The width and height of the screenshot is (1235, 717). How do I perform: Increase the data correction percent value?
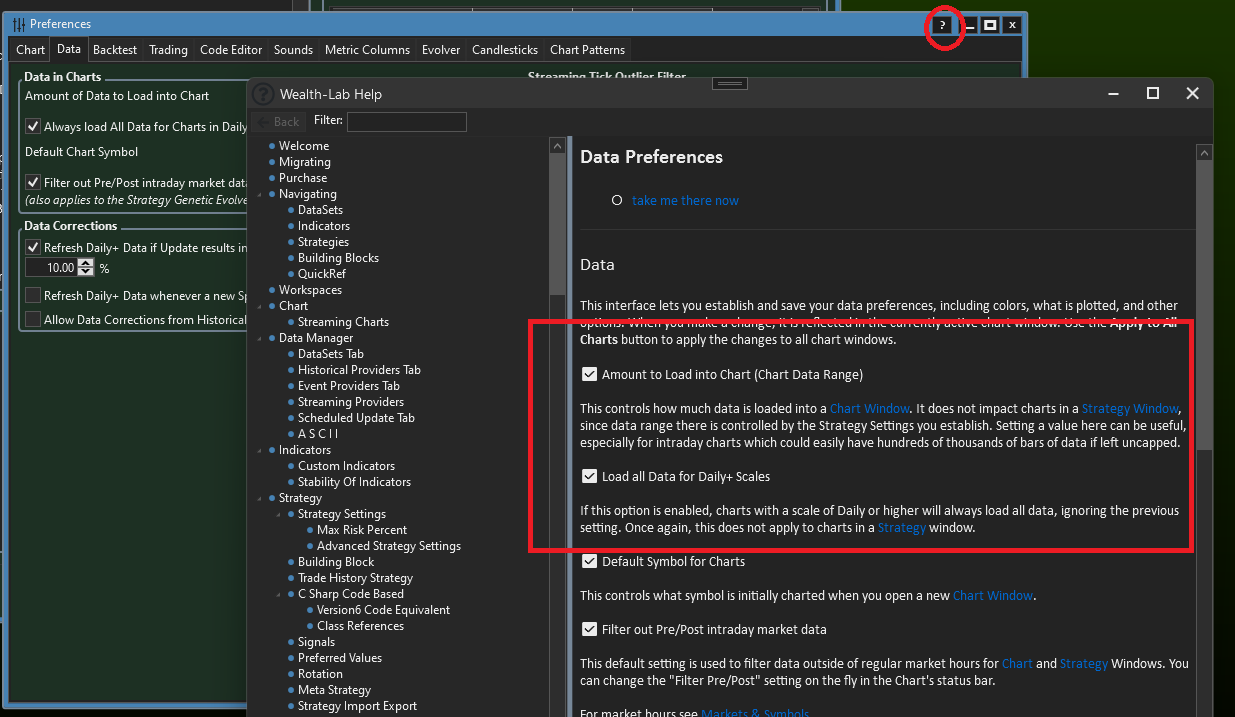tap(85, 264)
